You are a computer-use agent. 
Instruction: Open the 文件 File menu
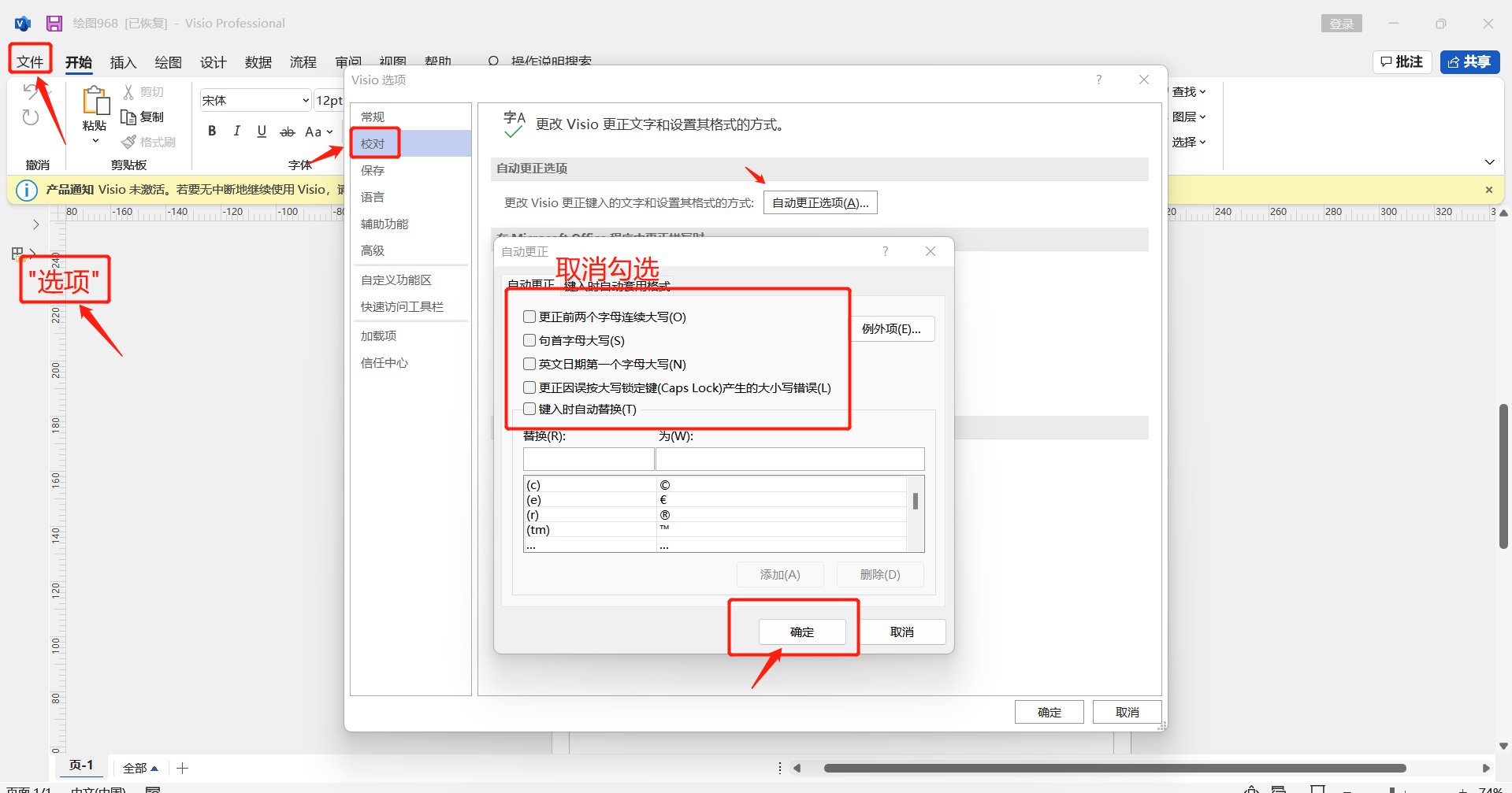click(x=30, y=61)
